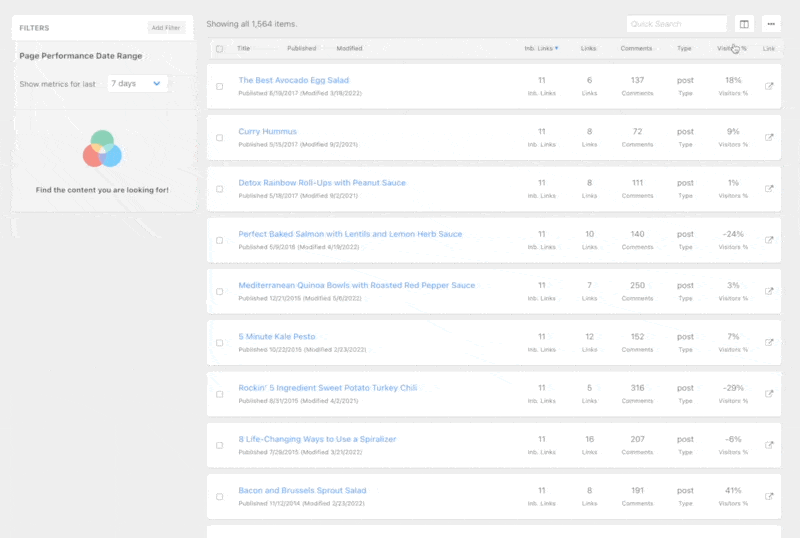The width and height of the screenshot is (800, 538).
Task: Open Bacon and Brussels Sprout Salad post
Action: point(302,491)
